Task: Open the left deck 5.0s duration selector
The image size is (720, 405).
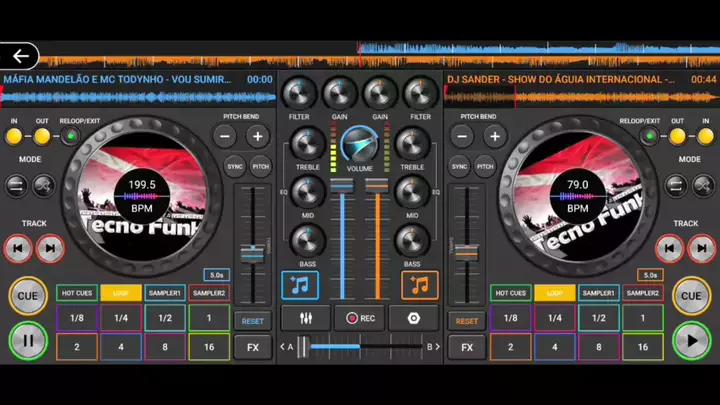Action: (x=216, y=275)
